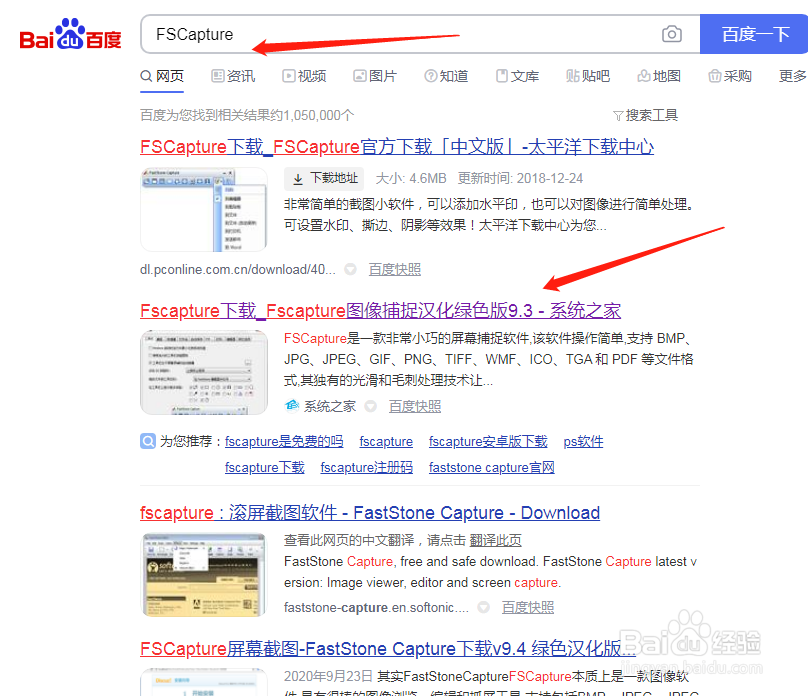Click the faststone-capture.en.softonic URL text
This screenshot has height=696, width=808.
pos(376,607)
